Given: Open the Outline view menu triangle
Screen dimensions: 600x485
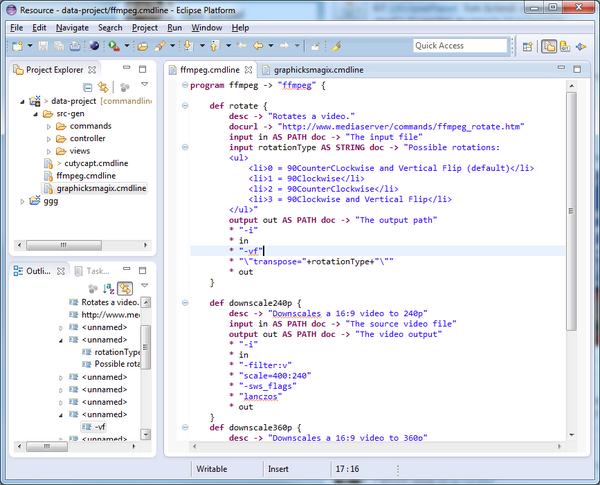Looking at the screenshot, I should [145, 286].
